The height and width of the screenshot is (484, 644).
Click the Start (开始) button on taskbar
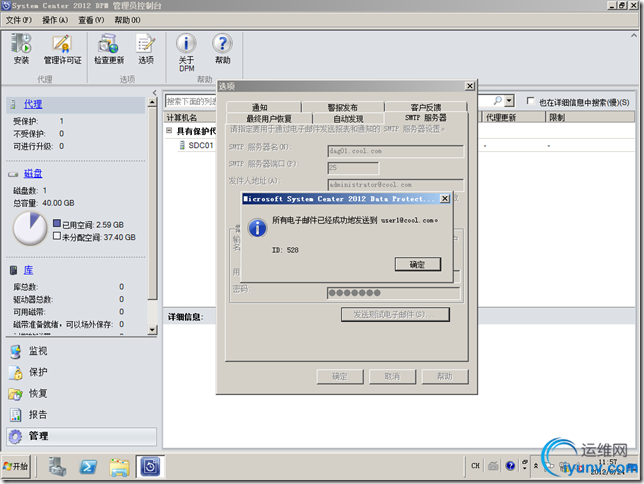(16, 466)
